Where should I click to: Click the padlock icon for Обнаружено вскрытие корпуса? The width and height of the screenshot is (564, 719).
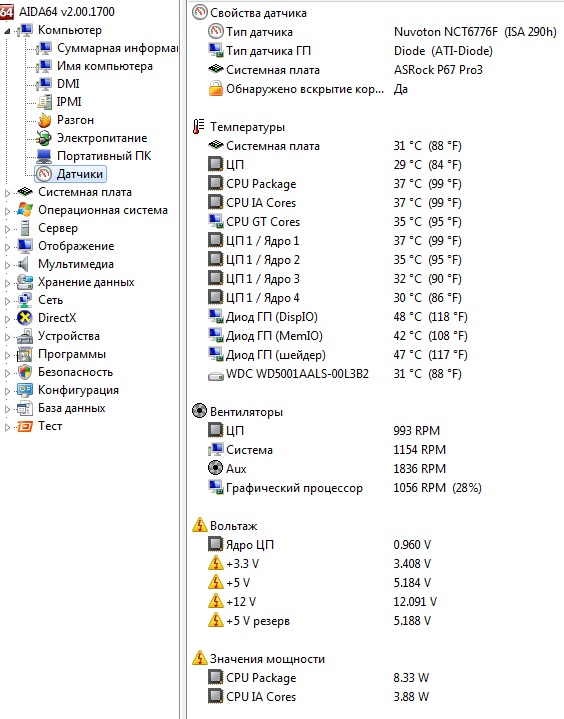pos(215,88)
